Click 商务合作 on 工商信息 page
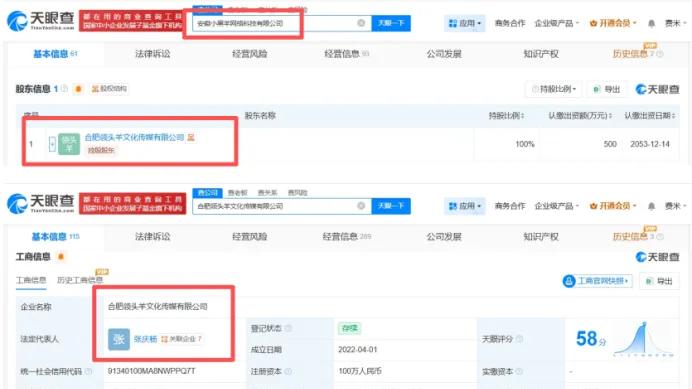The height and width of the screenshot is (389, 692). pyautogui.click(x=510, y=206)
